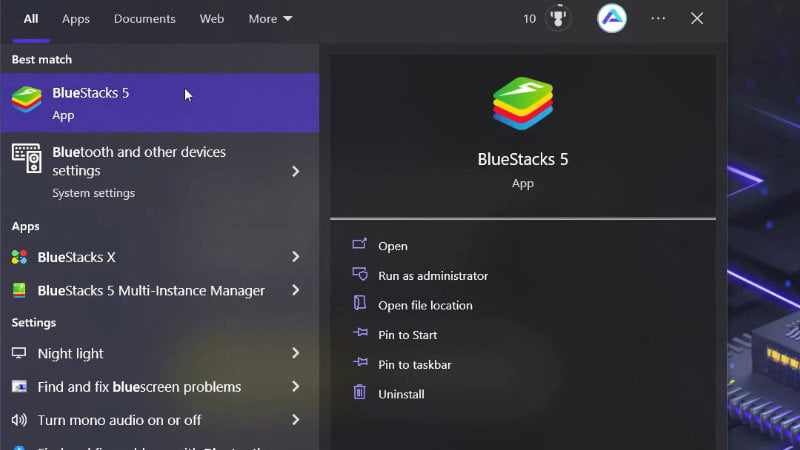Expand Turn mono audio on or off arrow

(295, 420)
